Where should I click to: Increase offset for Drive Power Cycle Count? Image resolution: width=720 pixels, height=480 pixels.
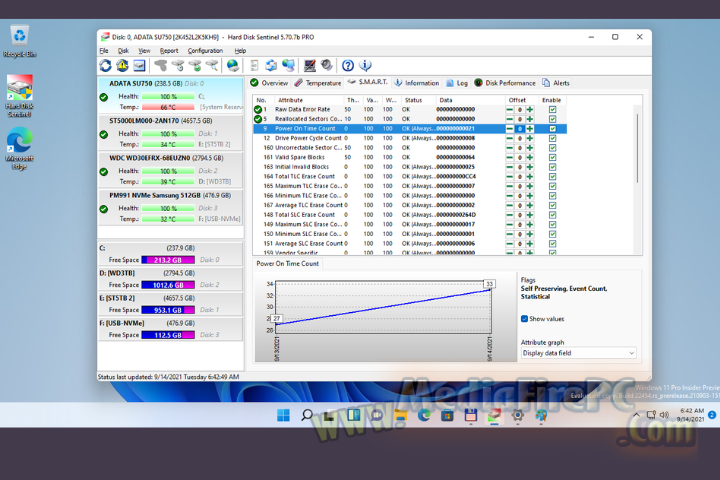pos(530,138)
